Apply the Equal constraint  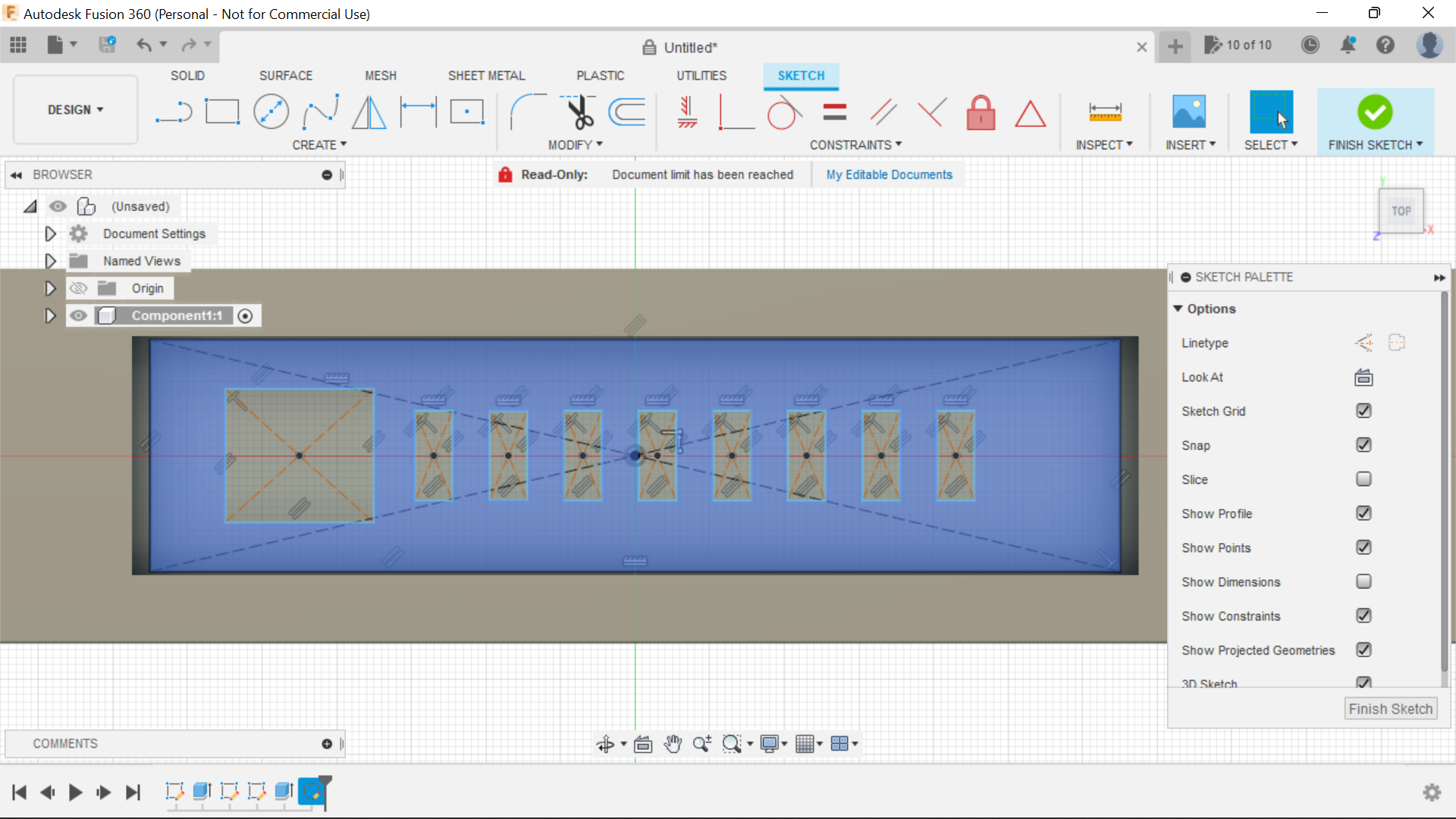pos(833,111)
